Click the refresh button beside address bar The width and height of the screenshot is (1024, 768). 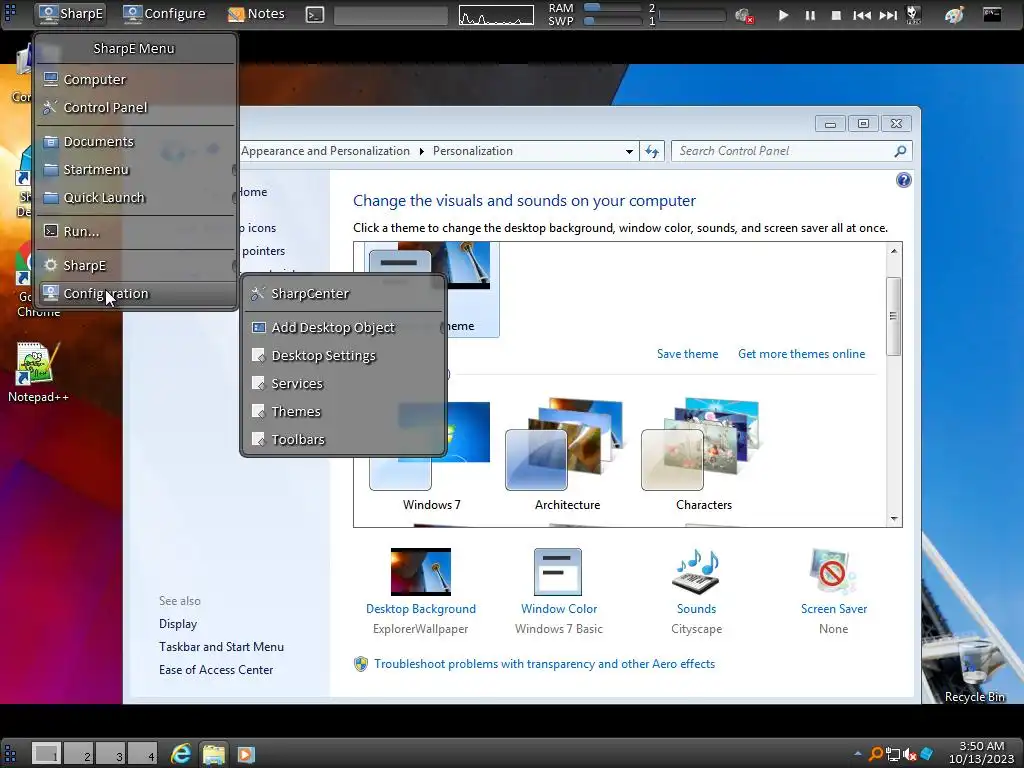pos(652,152)
